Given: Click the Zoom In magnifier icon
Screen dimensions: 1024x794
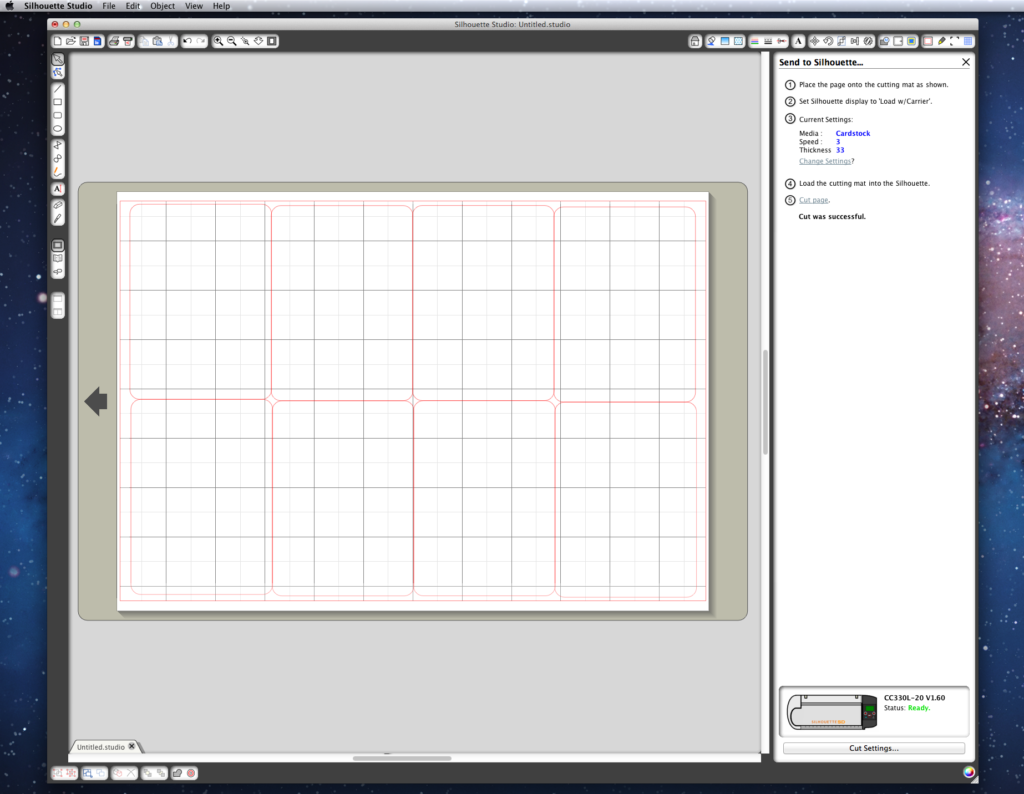Looking at the screenshot, I should coord(218,41).
